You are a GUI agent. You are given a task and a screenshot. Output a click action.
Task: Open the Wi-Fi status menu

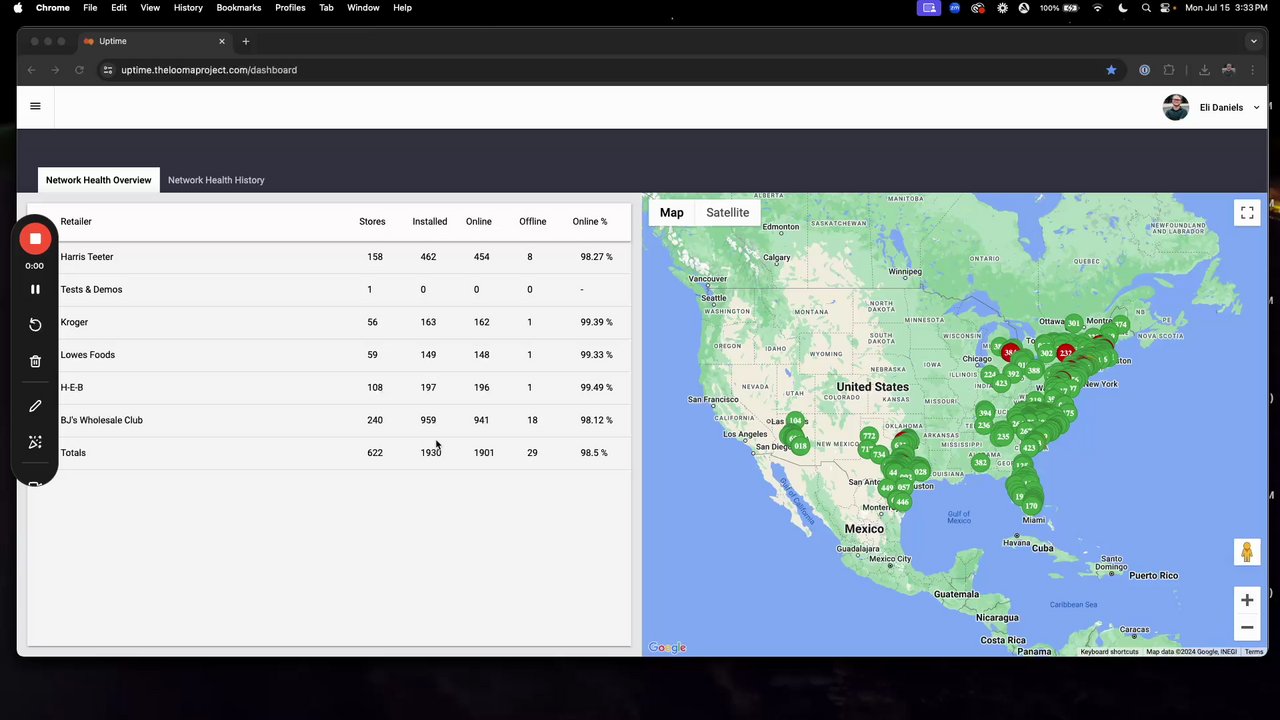tap(1097, 7)
